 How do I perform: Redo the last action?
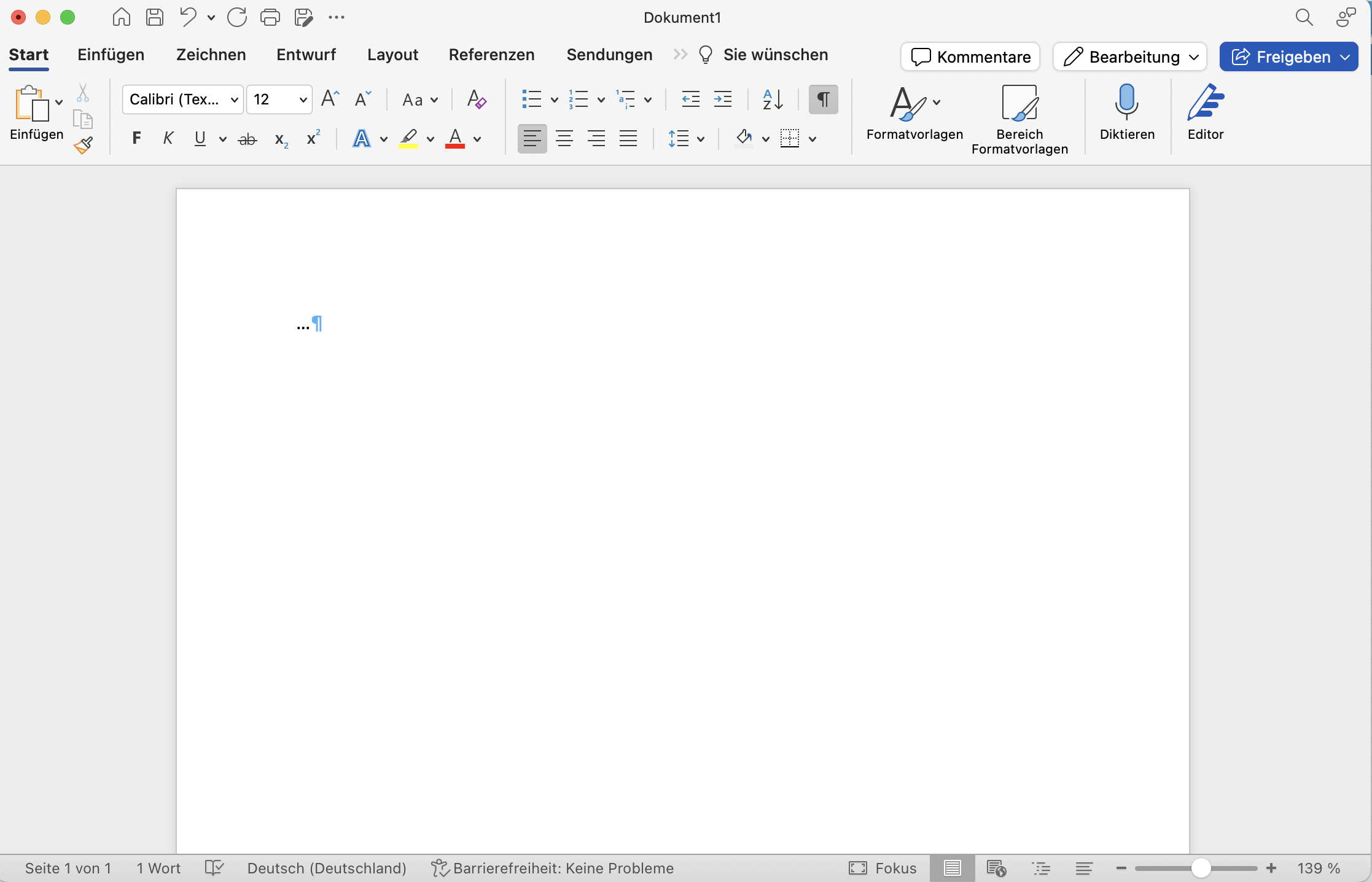pyautogui.click(x=237, y=17)
